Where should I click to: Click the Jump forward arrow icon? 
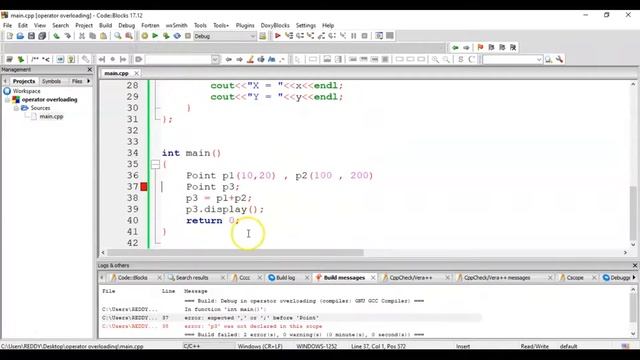point(466,47)
